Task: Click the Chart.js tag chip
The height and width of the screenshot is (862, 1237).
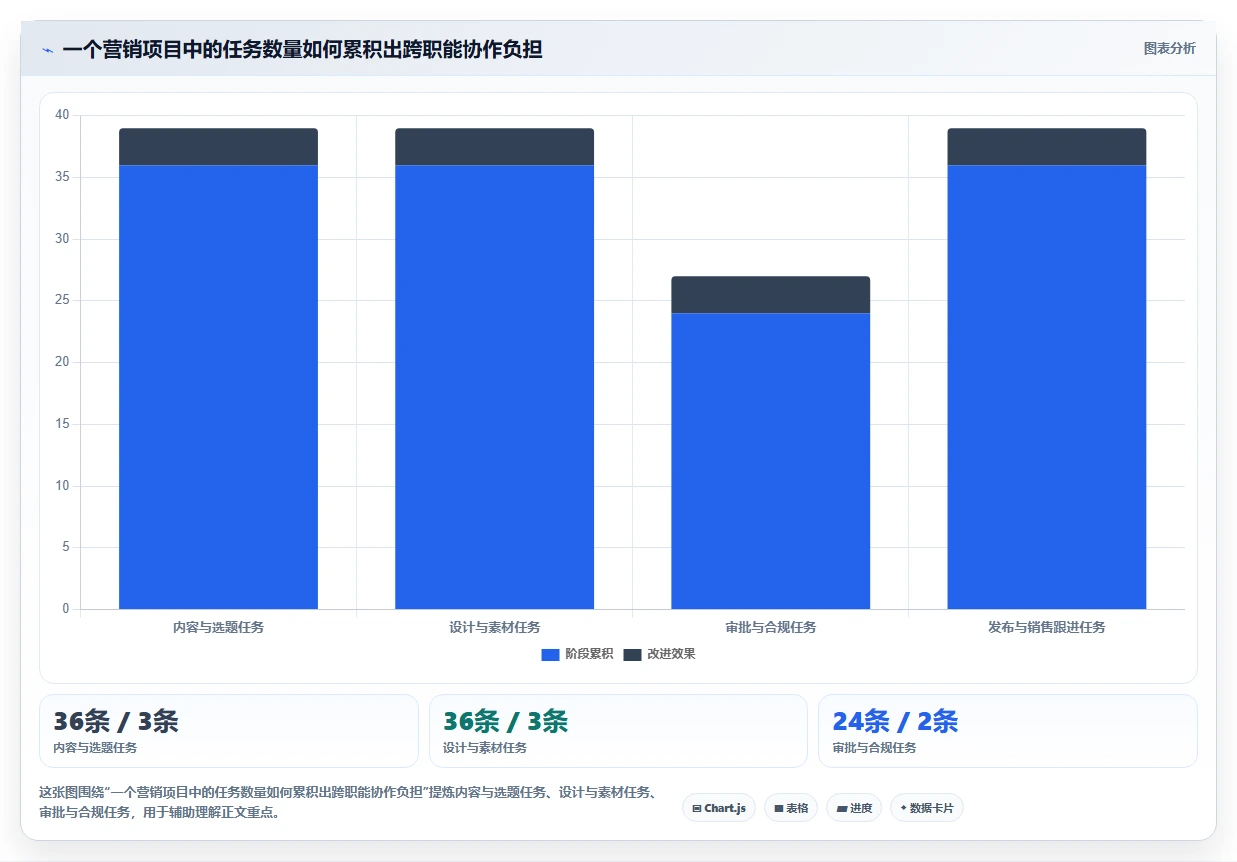Action: tap(719, 808)
